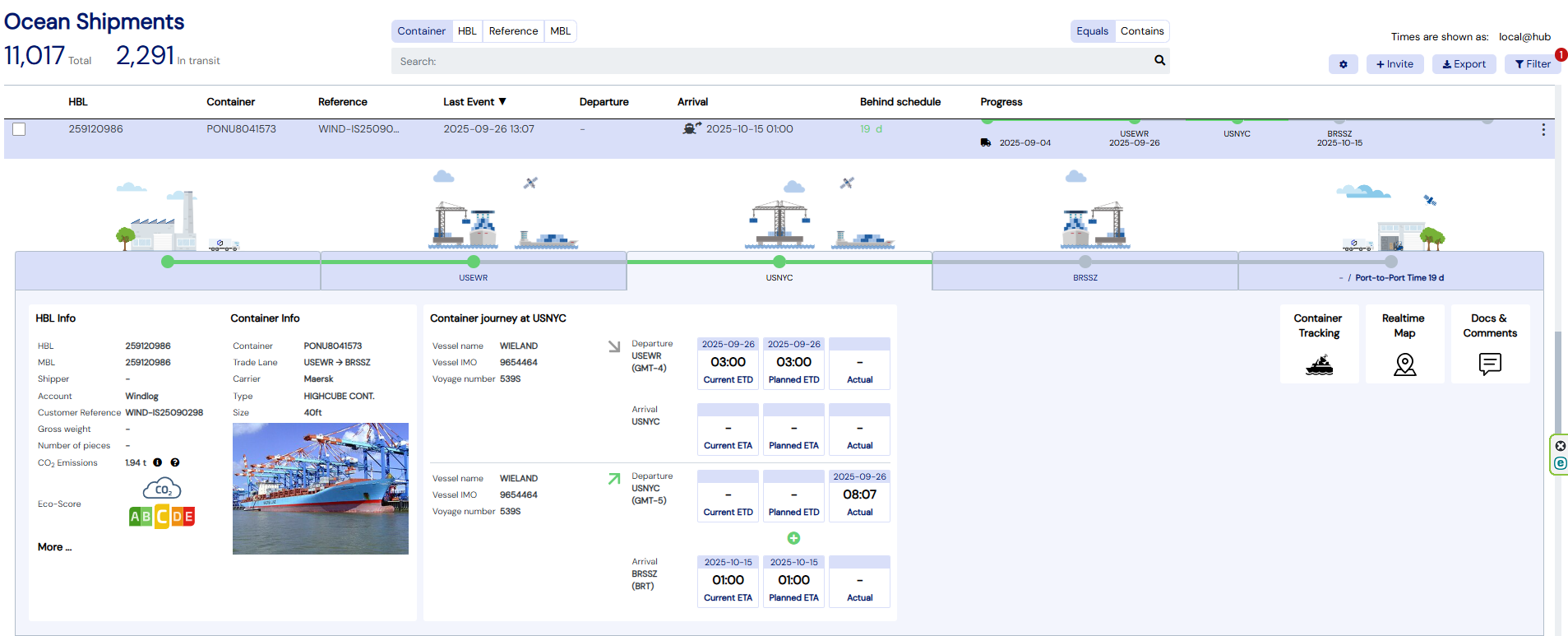This screenshot has width=1568, height=636.
Task: Select the Equals match mode
Action: 1092,31
